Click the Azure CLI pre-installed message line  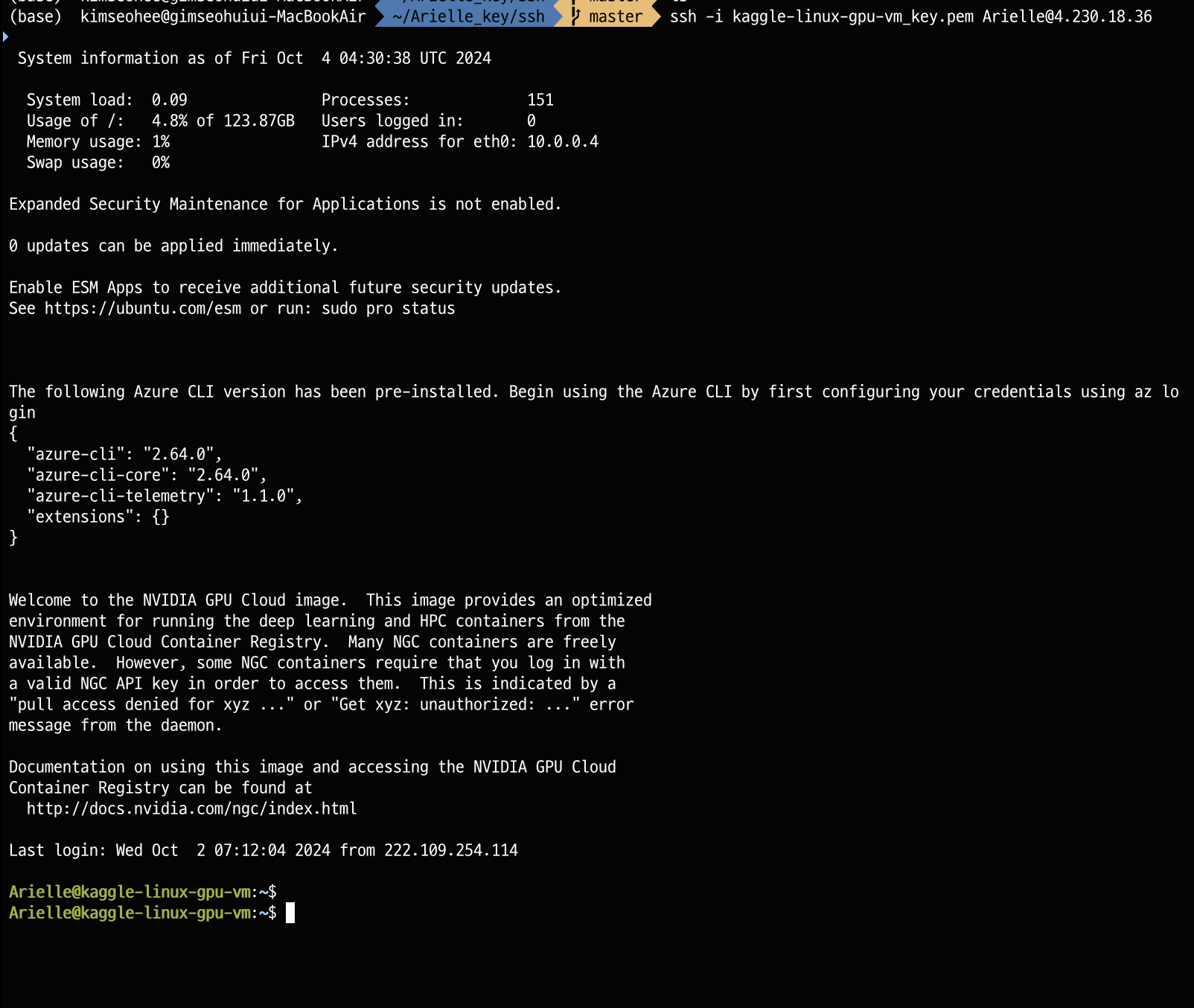coord(594,392)
